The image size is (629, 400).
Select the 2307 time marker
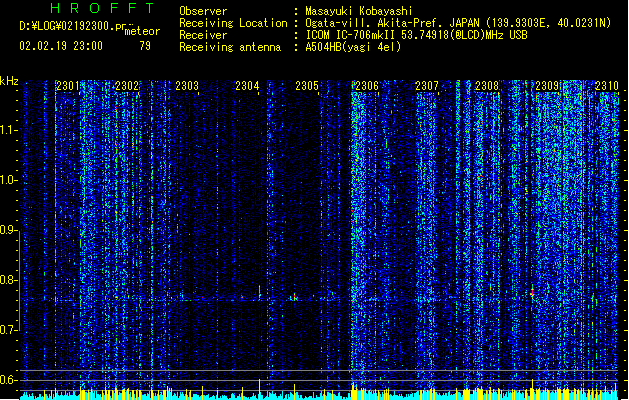coord(427,86)
